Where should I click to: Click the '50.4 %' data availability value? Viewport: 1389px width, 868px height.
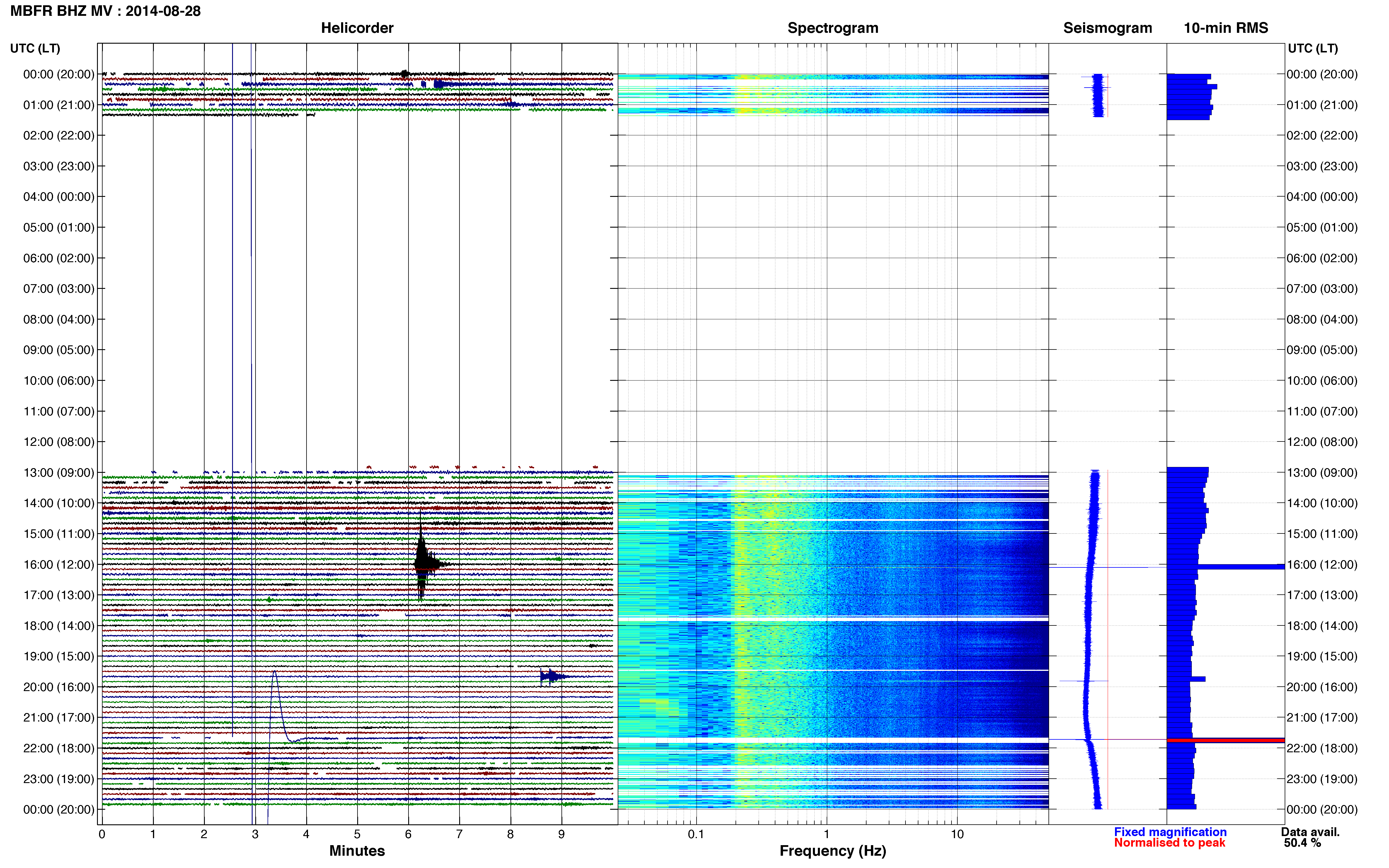pyautogui.click(x=1302, y=843)
